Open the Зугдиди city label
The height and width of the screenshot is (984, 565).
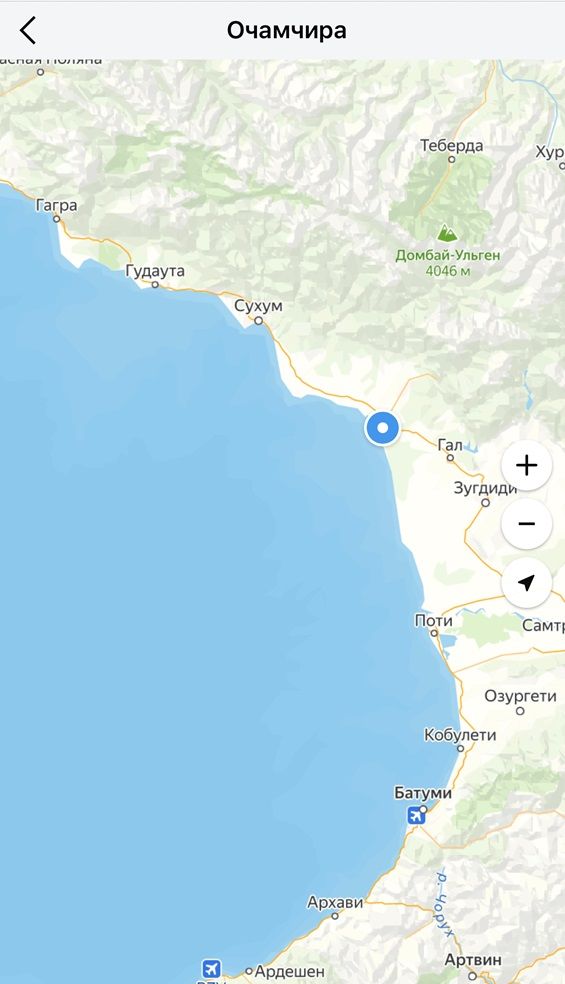click(485, 488)
